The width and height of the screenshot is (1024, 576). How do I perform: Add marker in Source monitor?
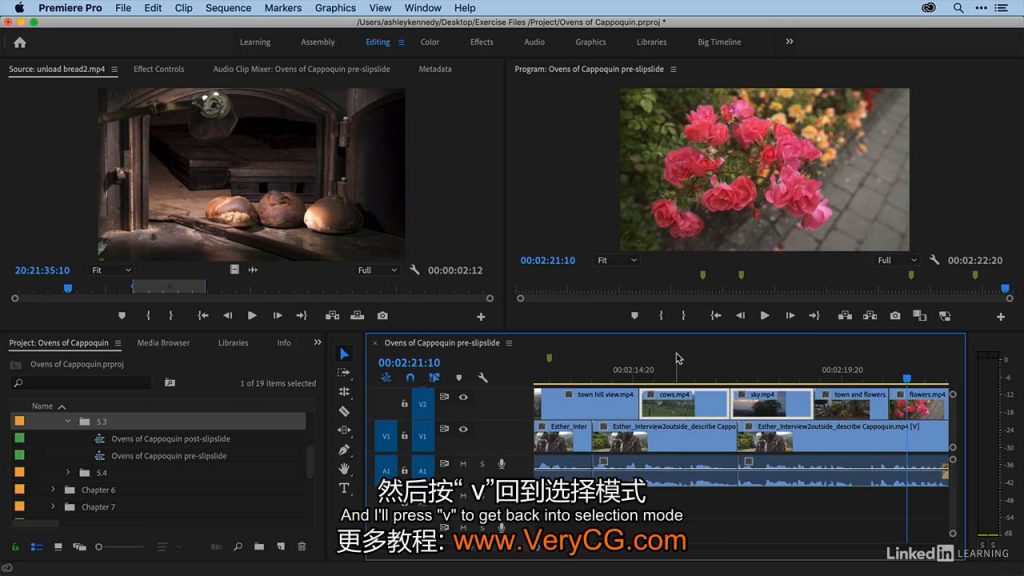(x=122, y=316)
